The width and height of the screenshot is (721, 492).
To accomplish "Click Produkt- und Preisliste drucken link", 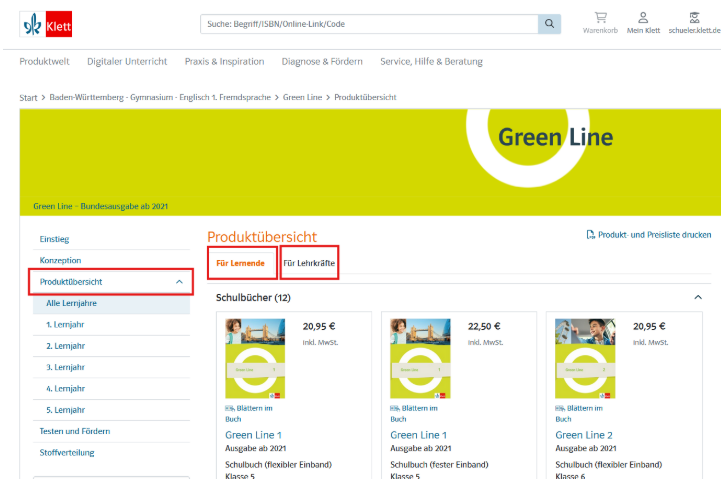I will [x=654, y=235].
